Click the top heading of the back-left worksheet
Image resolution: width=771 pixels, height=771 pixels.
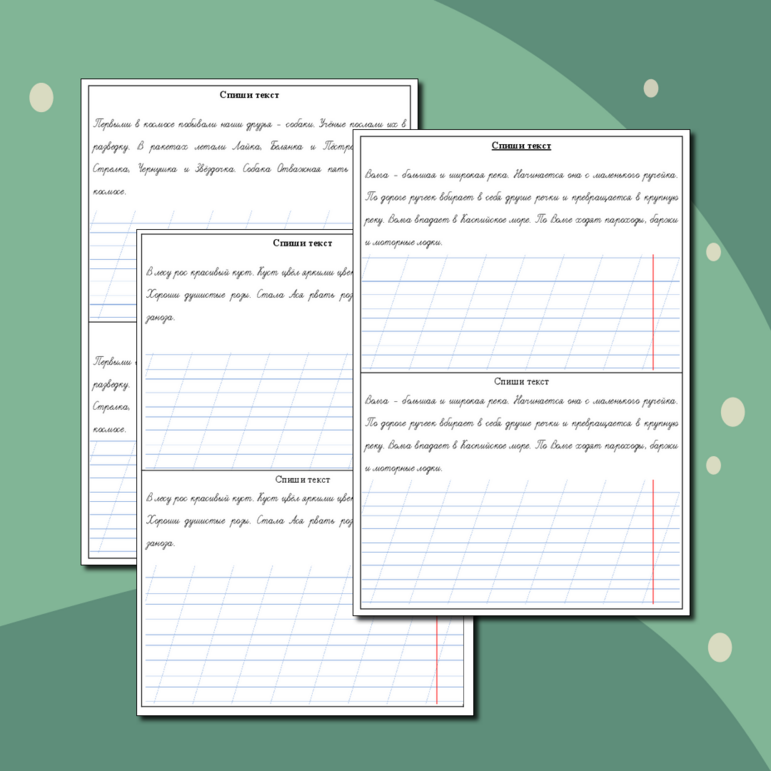(250, 94)
